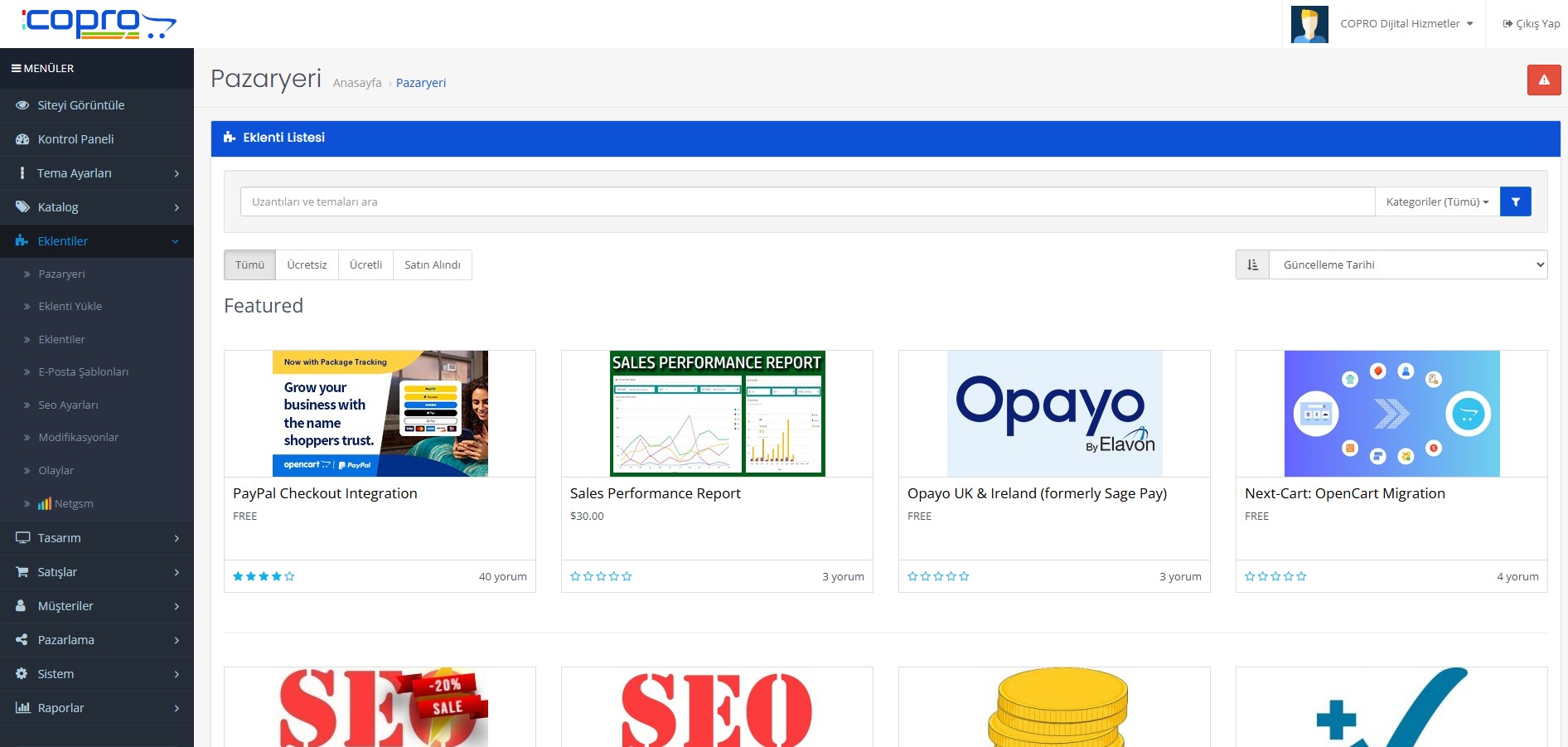Open Eklenti Yükle in the sidebar
Viewport: 1568px width, 747px height.
point(70,307)
